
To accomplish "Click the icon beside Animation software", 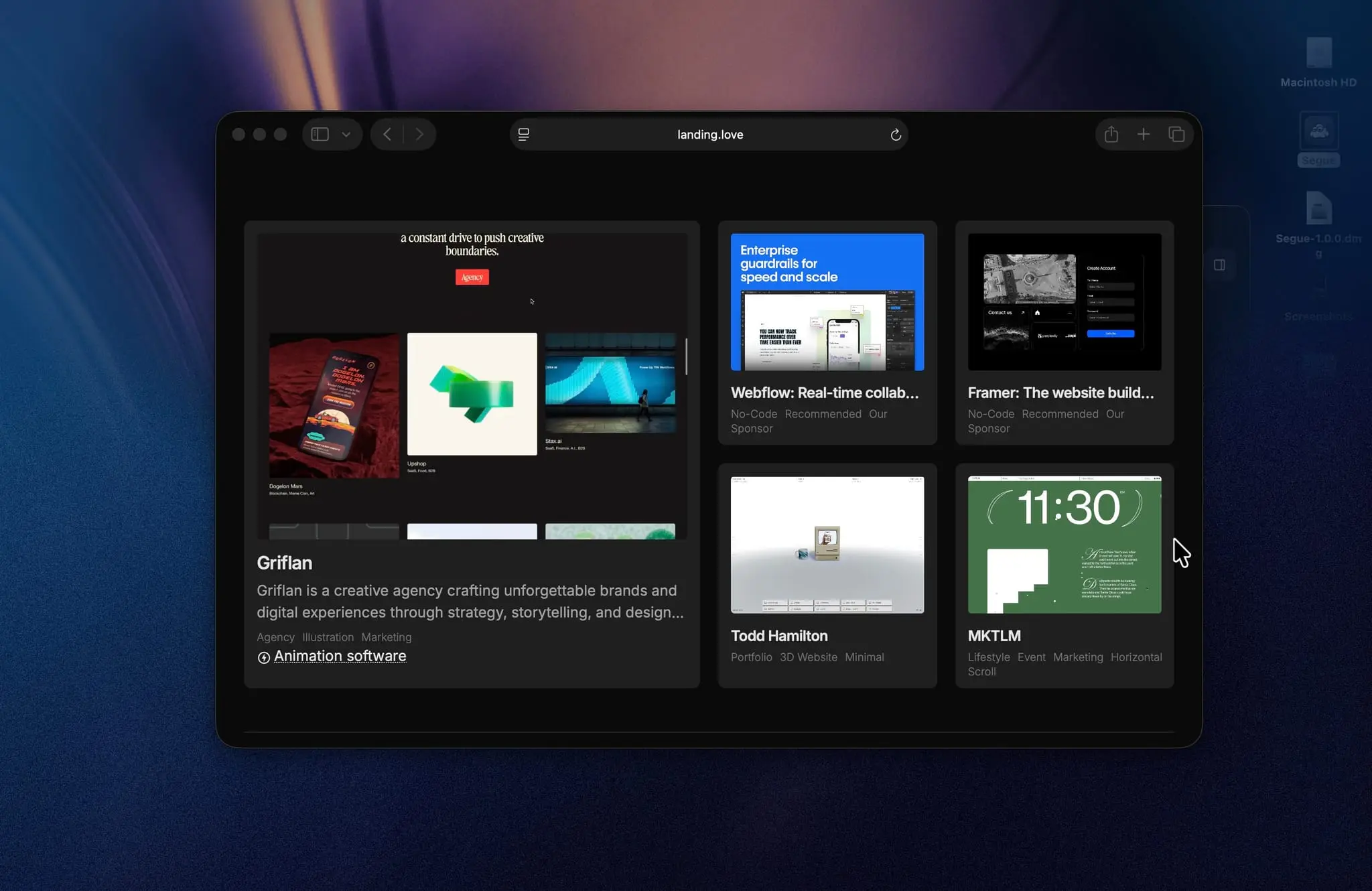I will 264,658.
